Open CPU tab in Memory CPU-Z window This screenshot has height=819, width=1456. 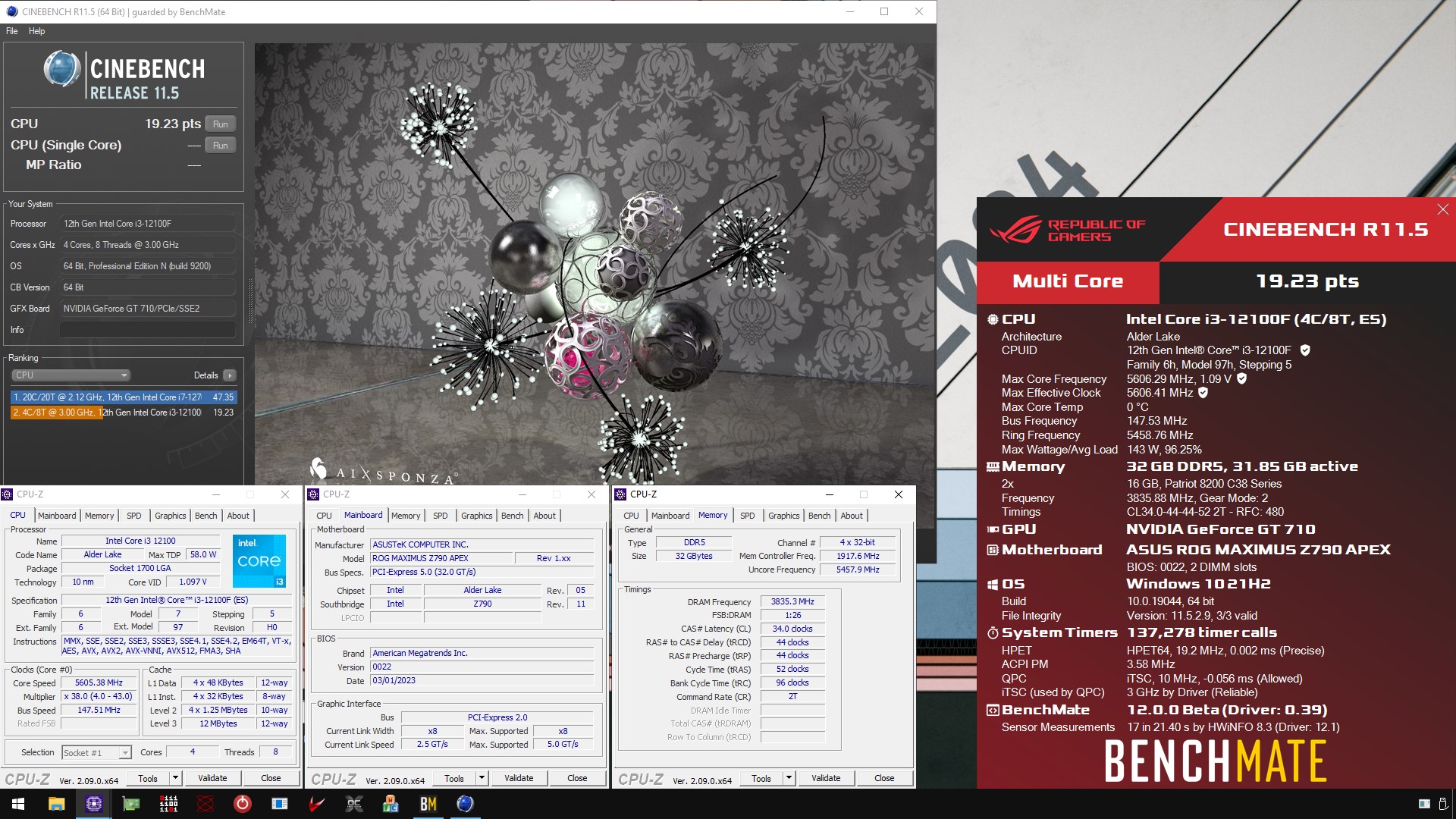coord(631,516)
